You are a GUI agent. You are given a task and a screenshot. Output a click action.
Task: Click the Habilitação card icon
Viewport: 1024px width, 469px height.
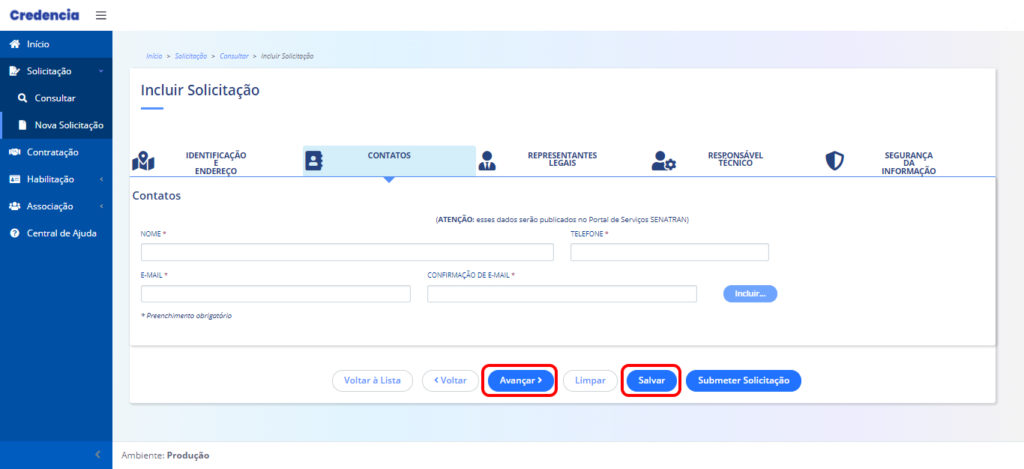[x=14, y=179]
